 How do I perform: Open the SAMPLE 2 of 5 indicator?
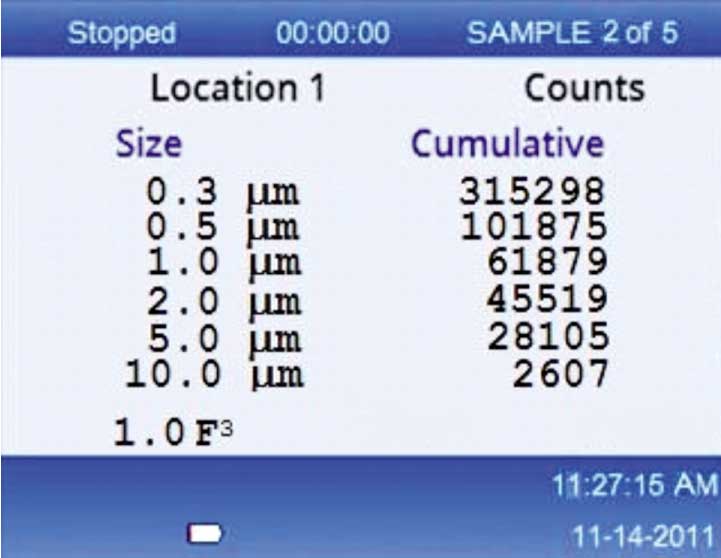pyautogui.click(x=572, y=32)
